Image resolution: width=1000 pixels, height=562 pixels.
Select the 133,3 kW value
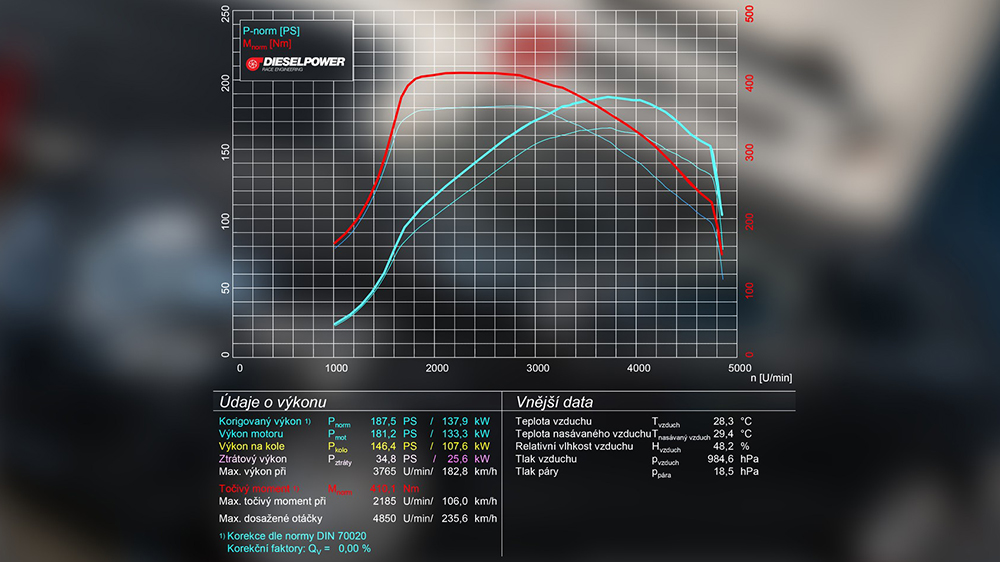pyautogui.click(x=466, y=434)
